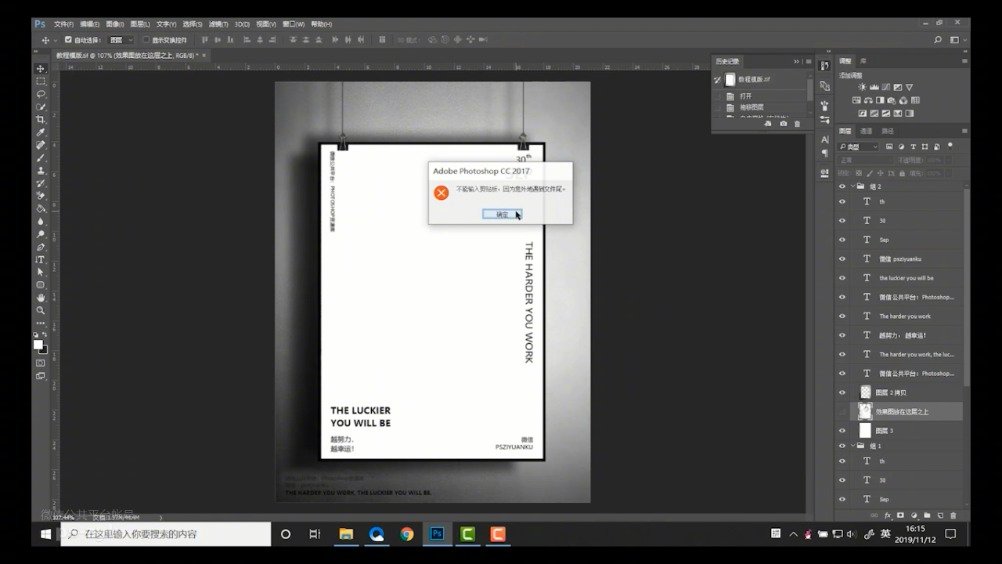The height and width of the screenshot is (564, 1002).
Task: Add a Brightness/Contrast adjustment
Action: pos(862,87)
